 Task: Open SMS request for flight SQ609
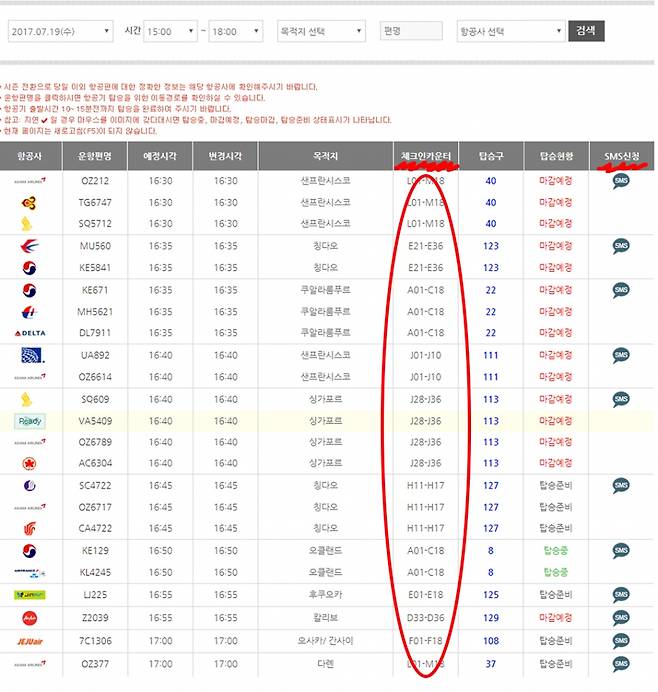[621, 398]
